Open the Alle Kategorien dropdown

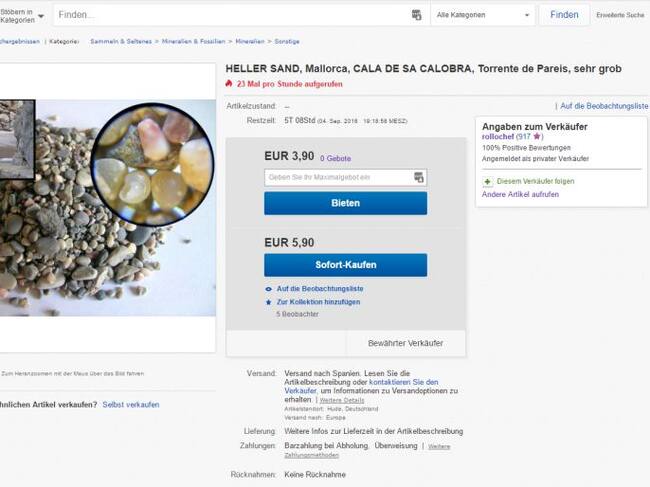(x=483, y=15)
